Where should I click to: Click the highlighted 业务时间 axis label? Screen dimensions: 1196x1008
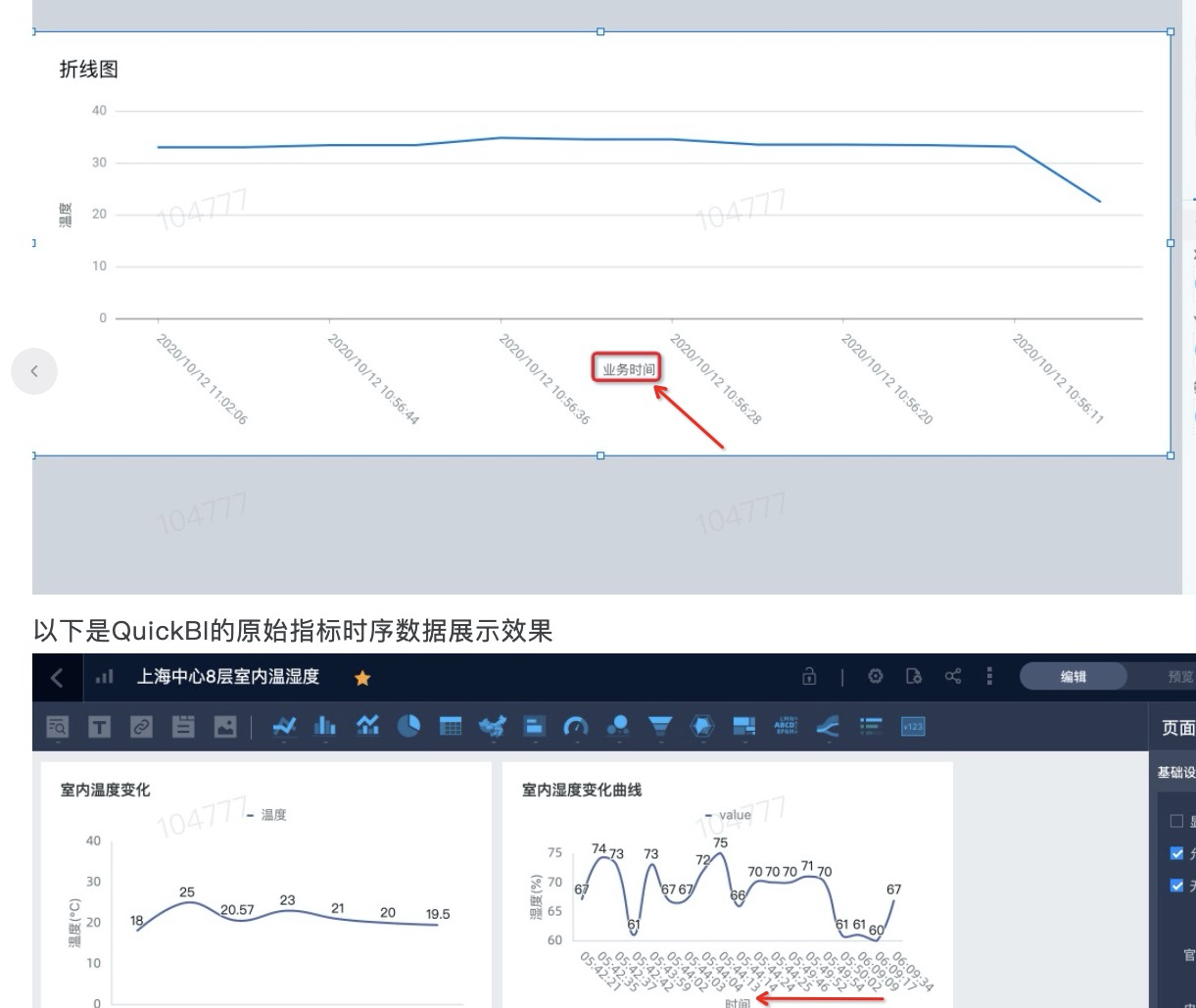coord(628,365)
